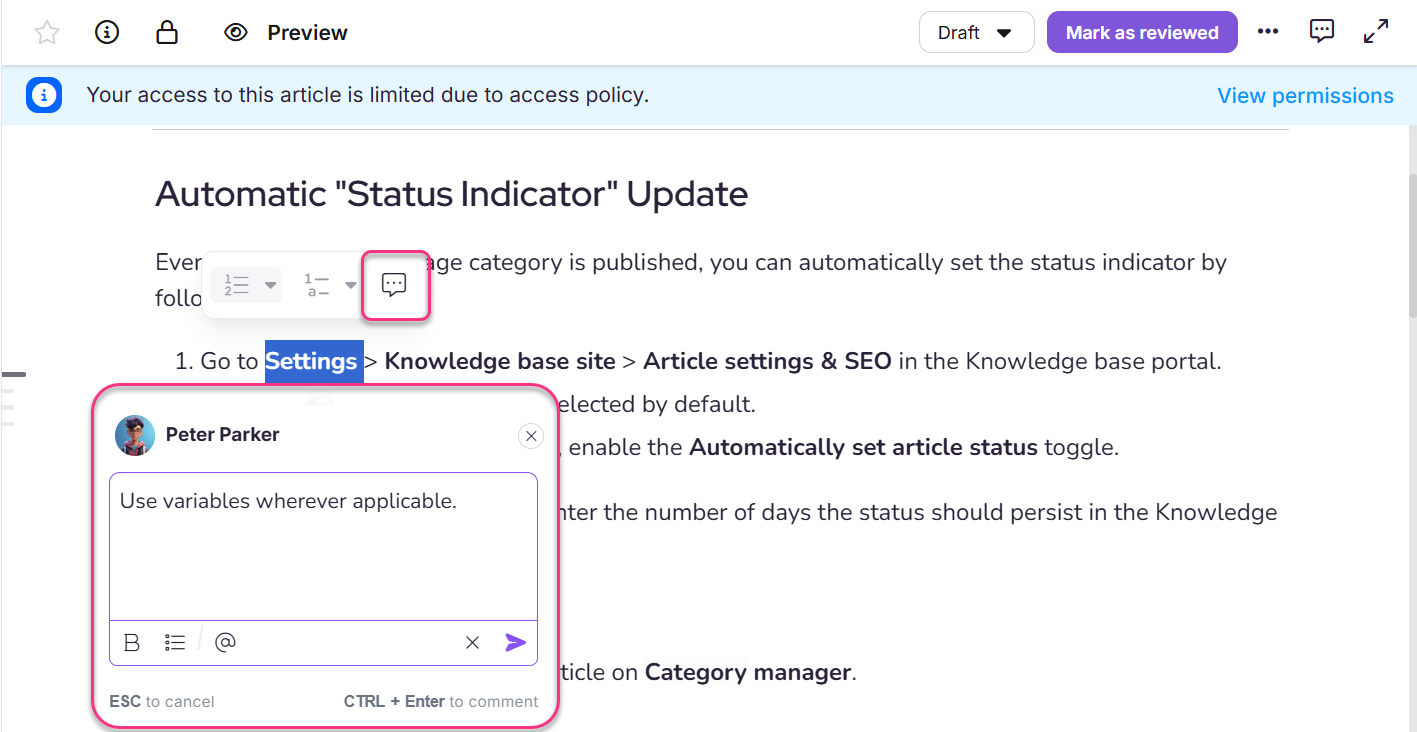Expand the alphabetic list style dropdown
1417x732 pixels.
(x=350, y=285)
